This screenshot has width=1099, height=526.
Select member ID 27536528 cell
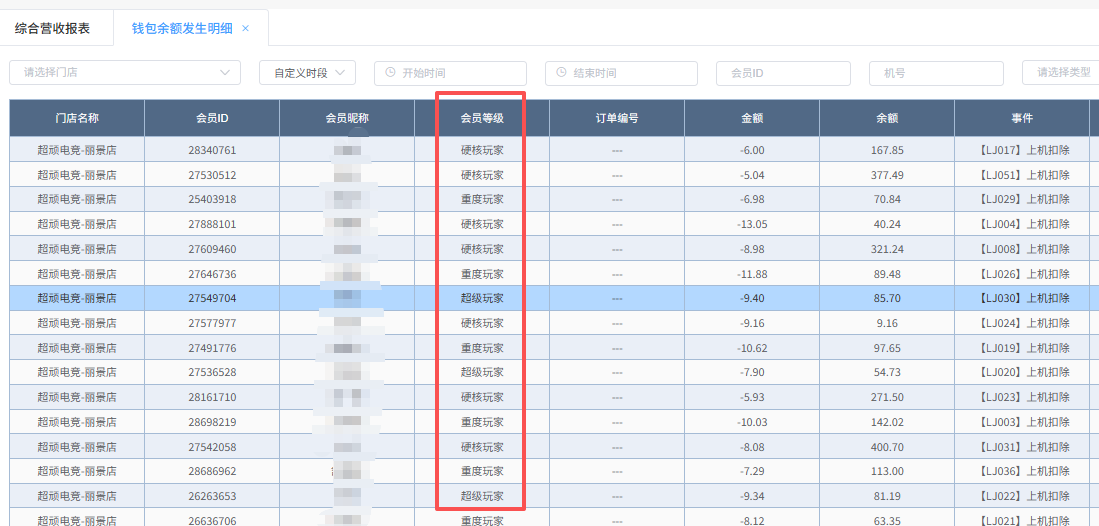point(212,372)
